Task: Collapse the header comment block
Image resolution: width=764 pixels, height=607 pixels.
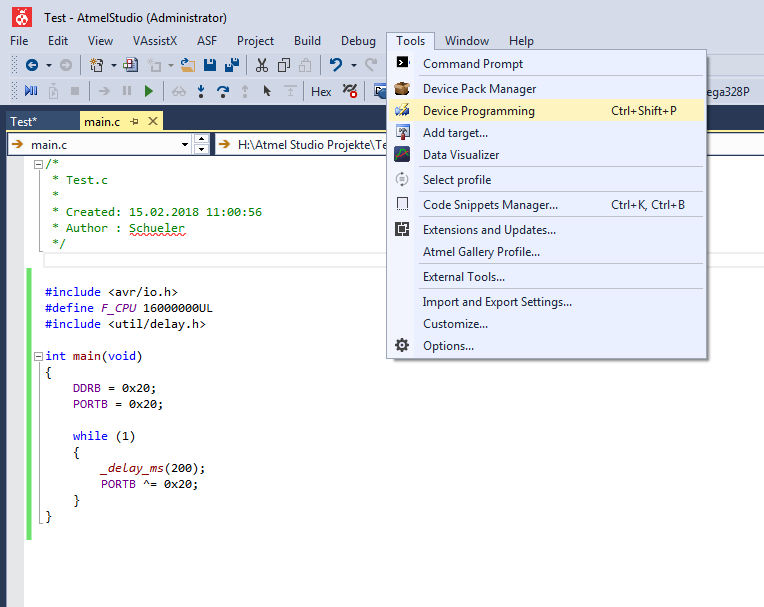Action: click(37, 164)
